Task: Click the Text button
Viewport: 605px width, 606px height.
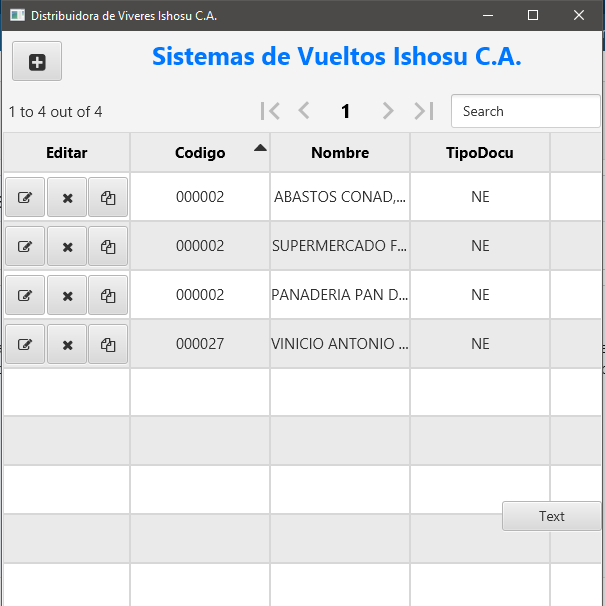Action: [552, 516]
